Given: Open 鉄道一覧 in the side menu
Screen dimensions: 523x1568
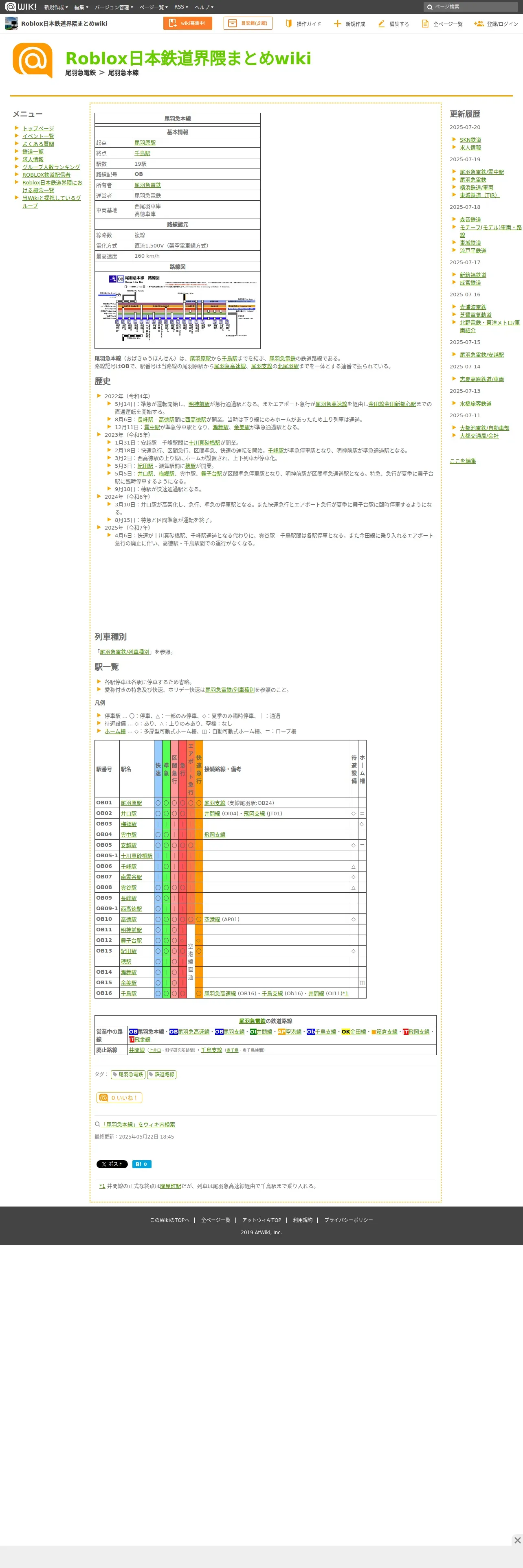Looking at the screenshot, I should tap(33, 151).
